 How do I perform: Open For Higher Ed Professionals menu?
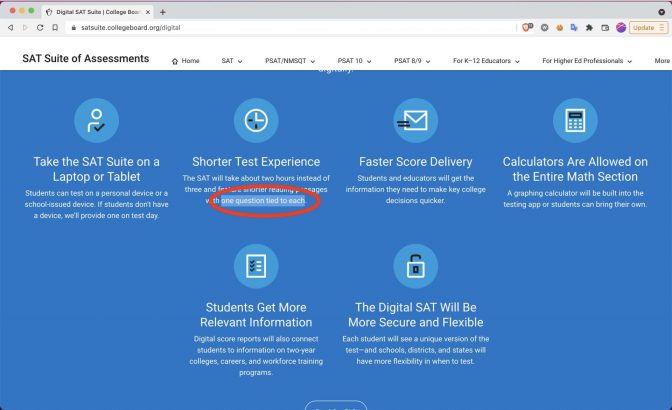[x=587, y=61]
